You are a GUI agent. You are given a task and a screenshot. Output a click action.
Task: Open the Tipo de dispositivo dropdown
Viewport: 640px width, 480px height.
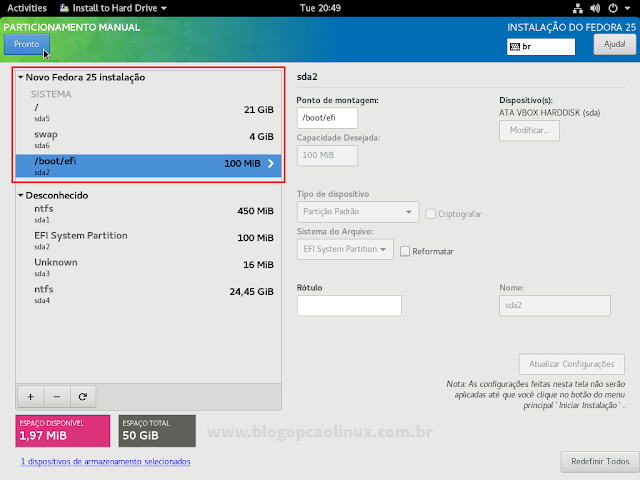(x=358, y=212)
